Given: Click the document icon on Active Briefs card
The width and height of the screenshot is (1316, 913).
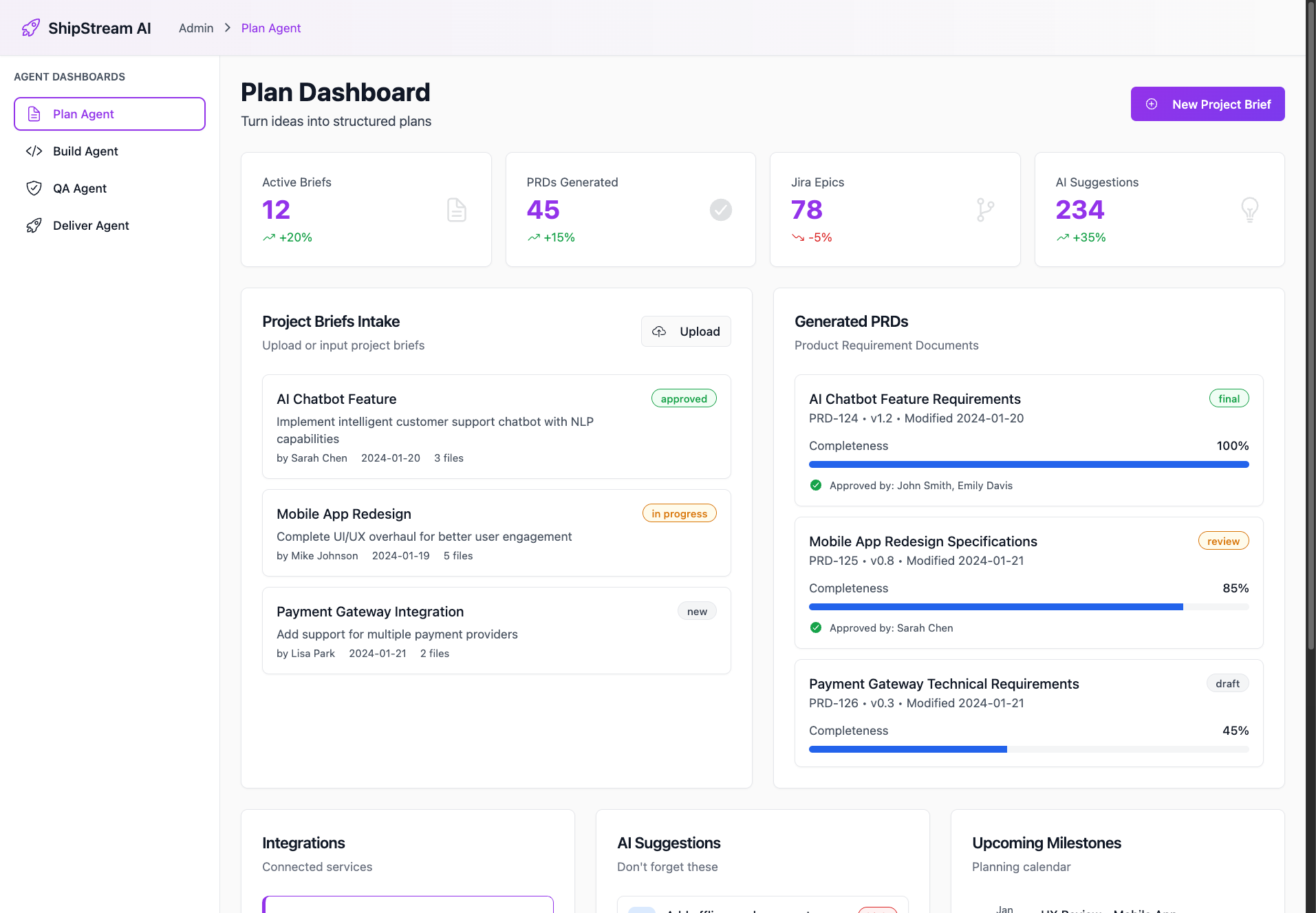Looking at the screenshot, I should click(x=456, y=209).
